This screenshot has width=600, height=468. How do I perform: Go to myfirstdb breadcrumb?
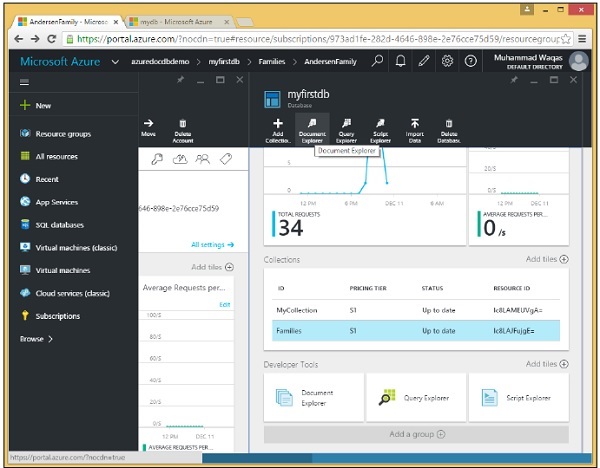click(x=224, y=62)
